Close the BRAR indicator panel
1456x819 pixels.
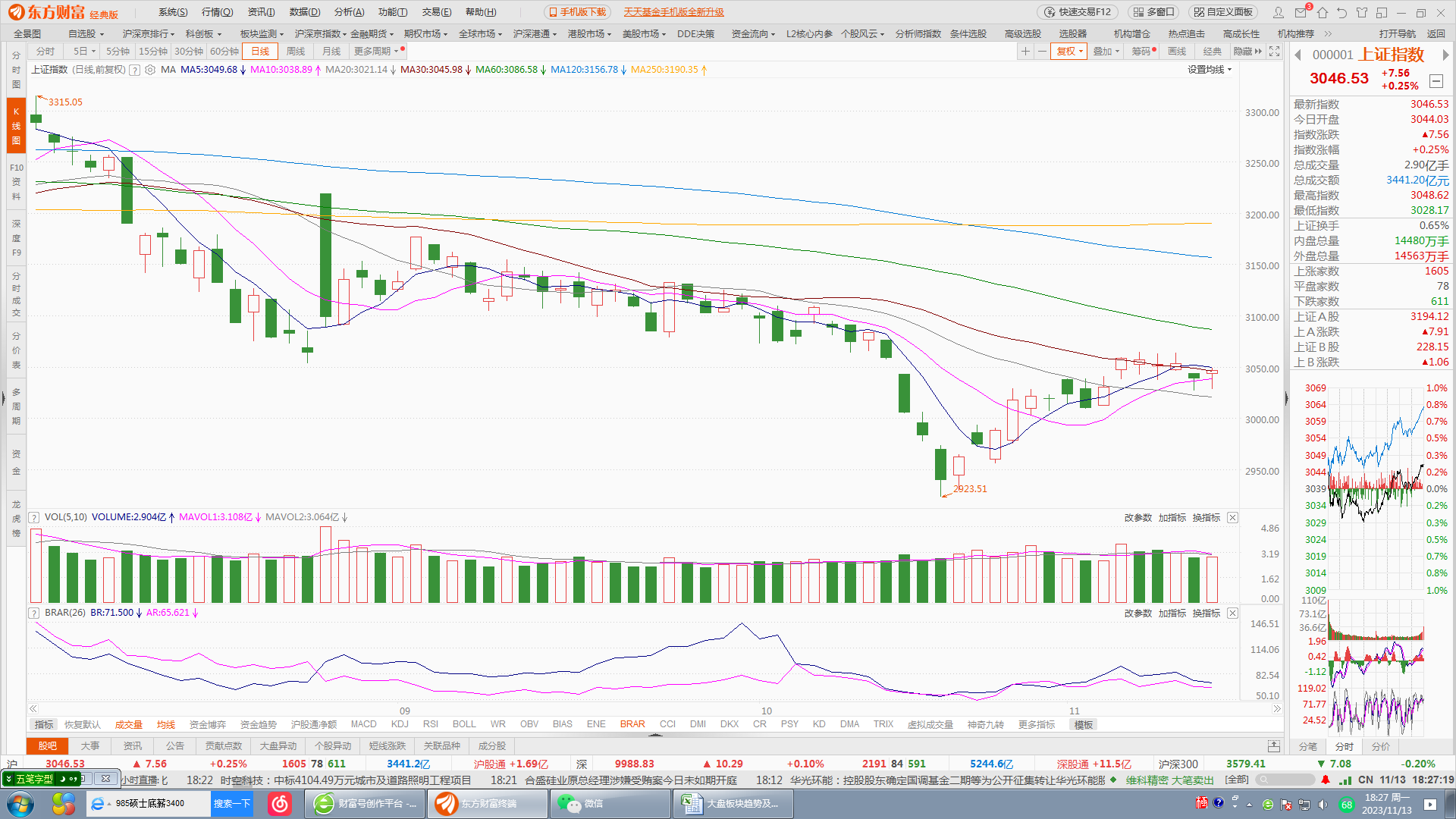[1232, 613]
